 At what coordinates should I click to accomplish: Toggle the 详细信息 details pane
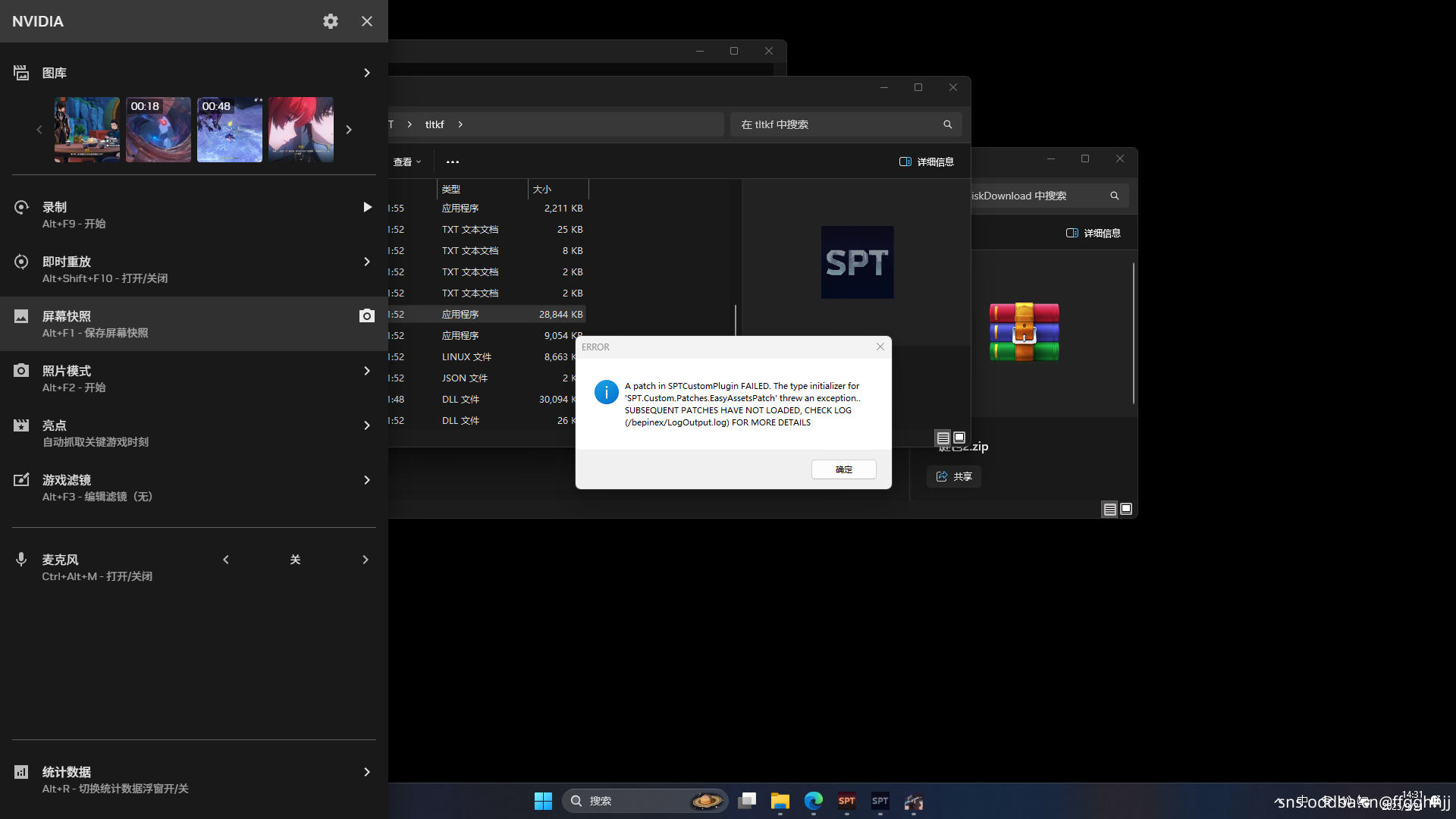[927, 162]
